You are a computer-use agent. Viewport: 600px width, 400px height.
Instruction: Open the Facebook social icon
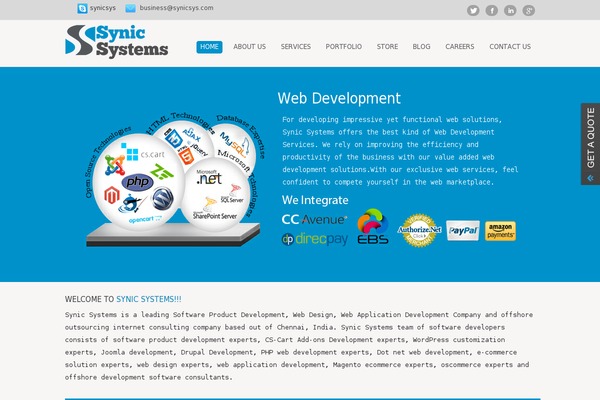[492, 10]
